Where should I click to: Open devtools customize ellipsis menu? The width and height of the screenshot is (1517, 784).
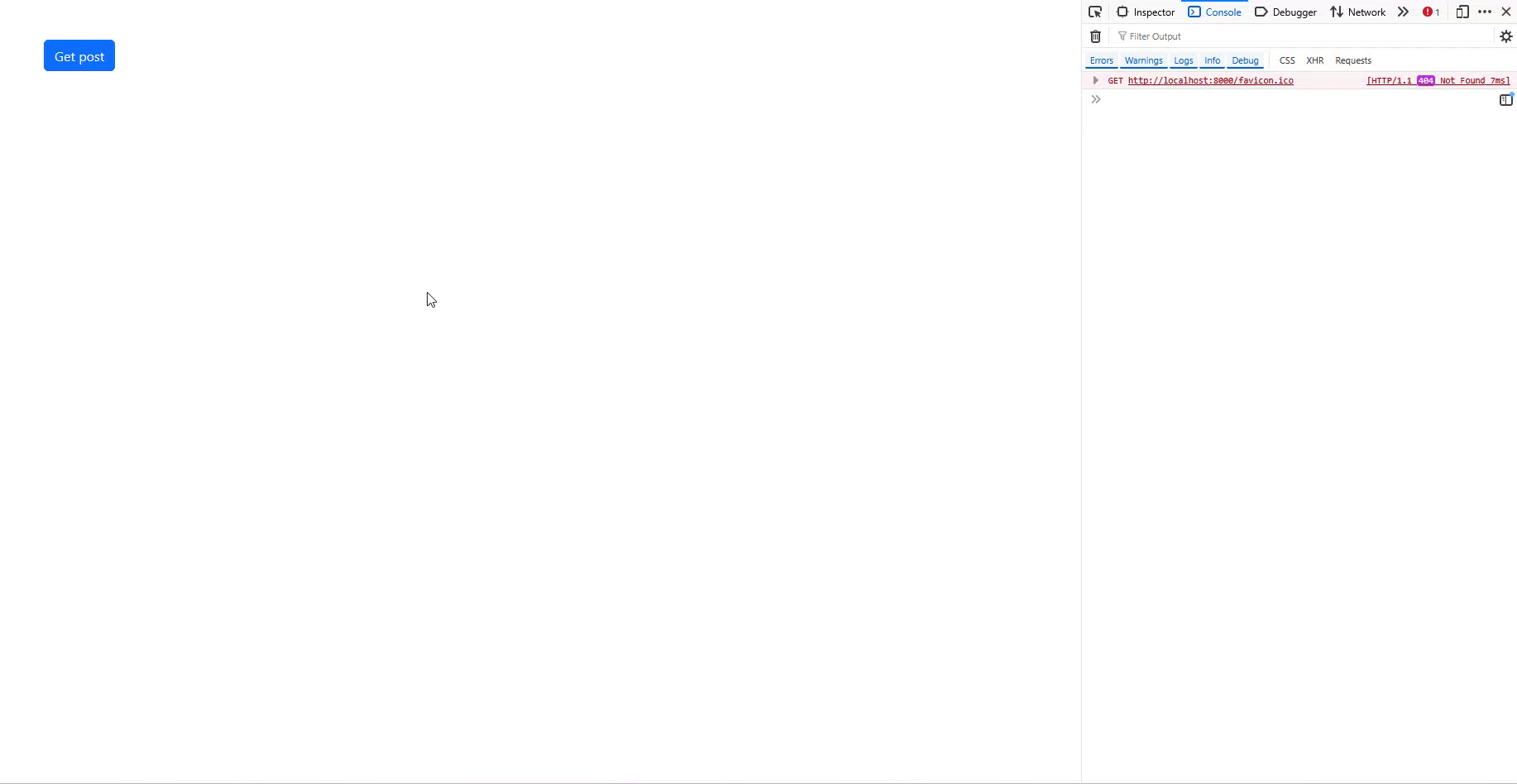(1485, 12)
